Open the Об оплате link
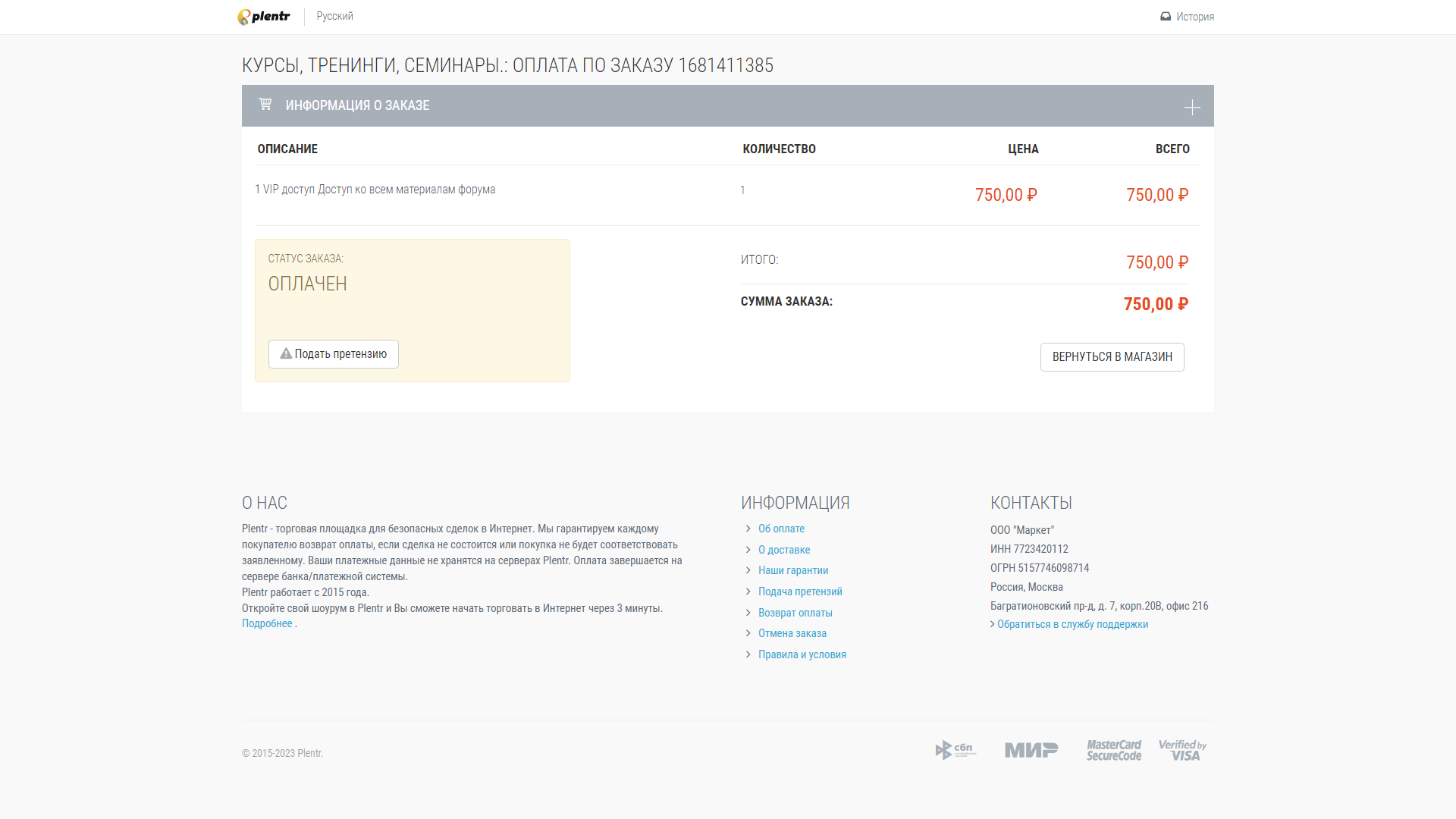 point(781,529)
